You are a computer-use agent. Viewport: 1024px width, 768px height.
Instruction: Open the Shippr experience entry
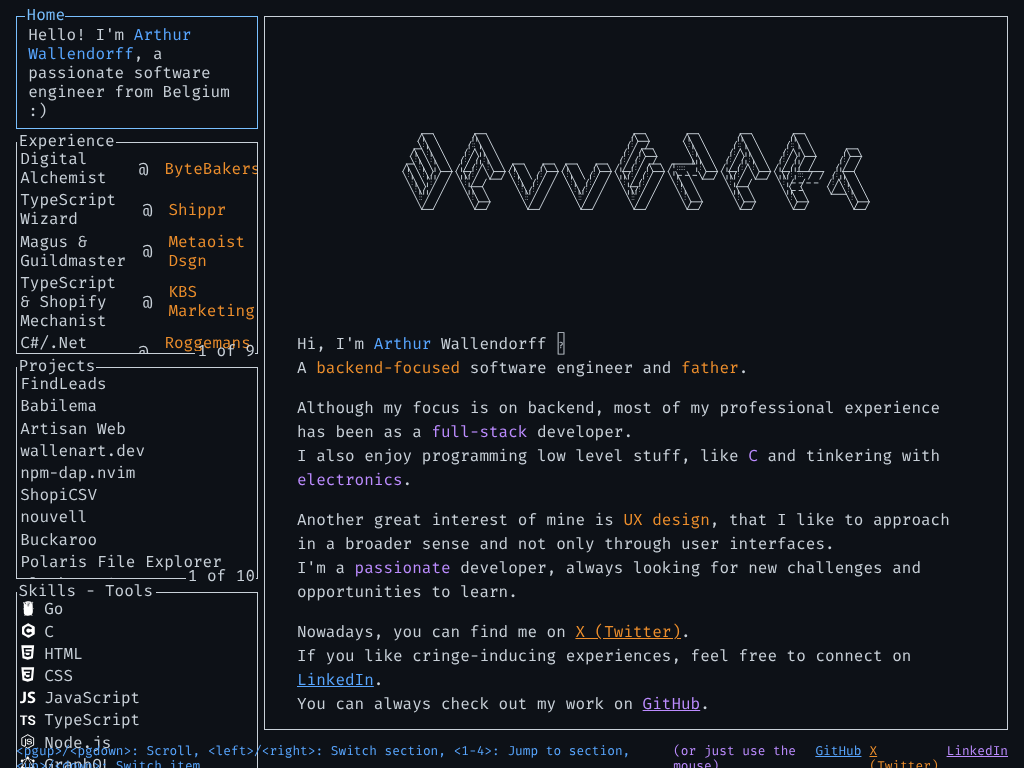pyautogui.click(x=197, y=210)
